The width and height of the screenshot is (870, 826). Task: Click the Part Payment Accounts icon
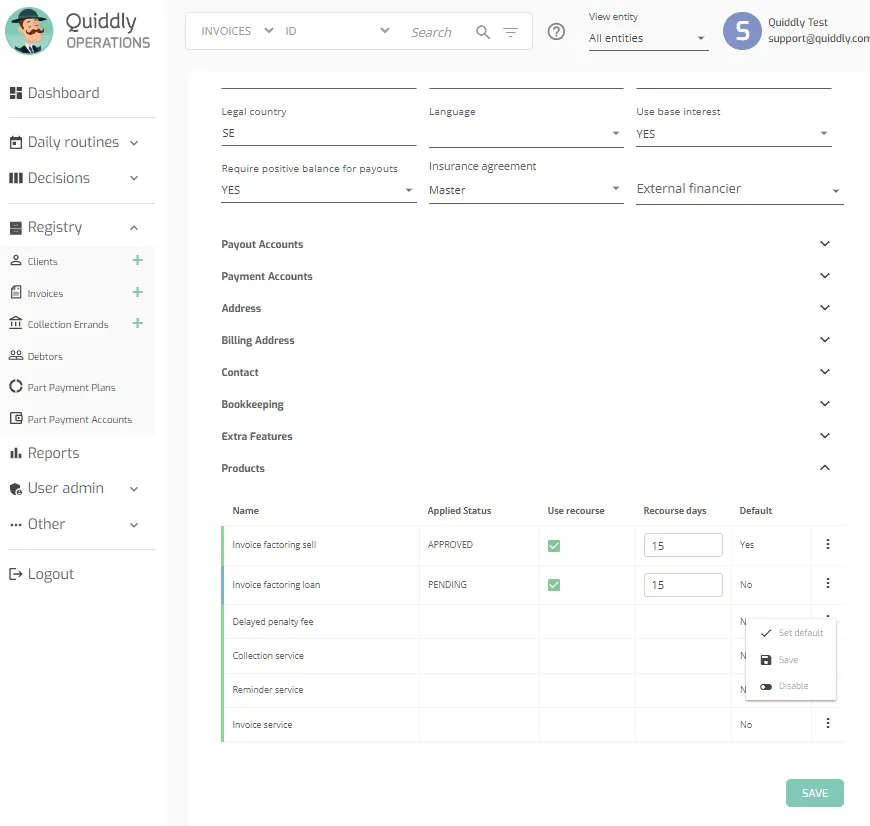(16, 418)
